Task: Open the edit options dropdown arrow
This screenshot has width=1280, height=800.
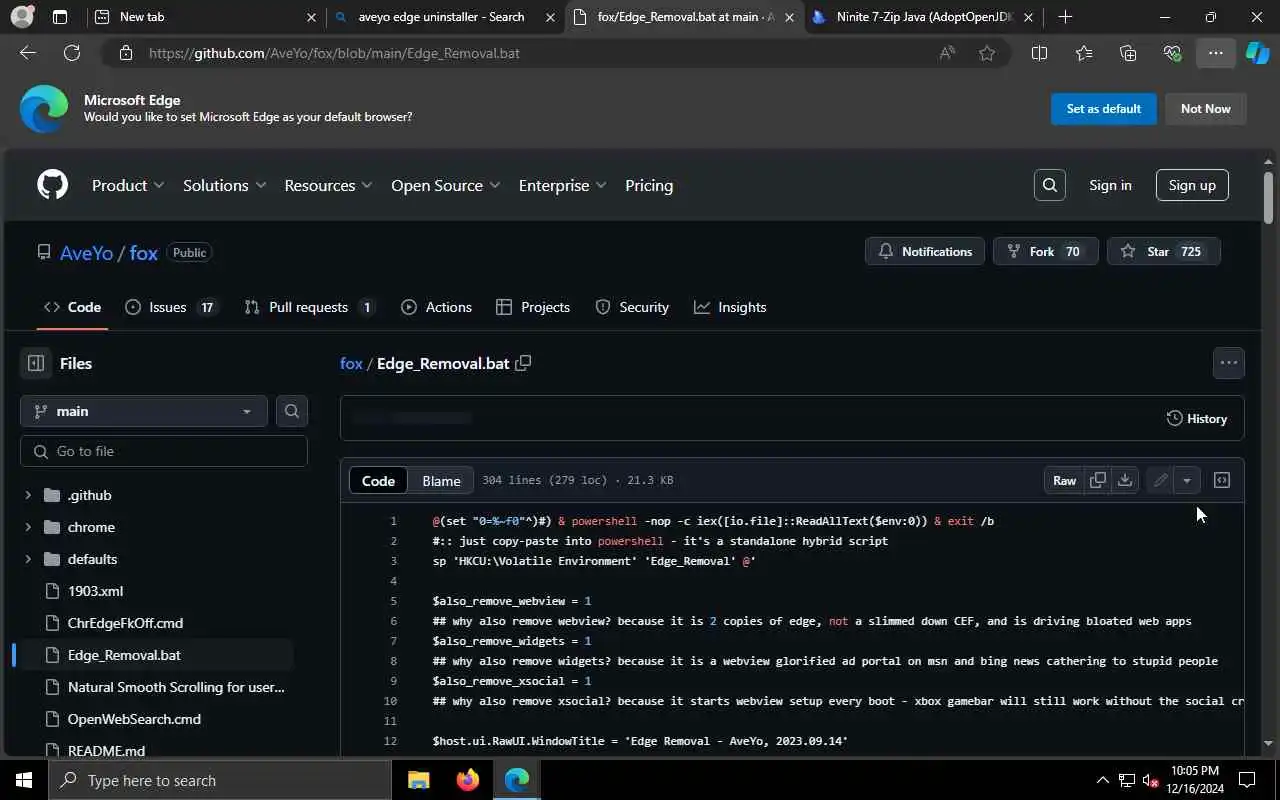Action: point(1187,480)
